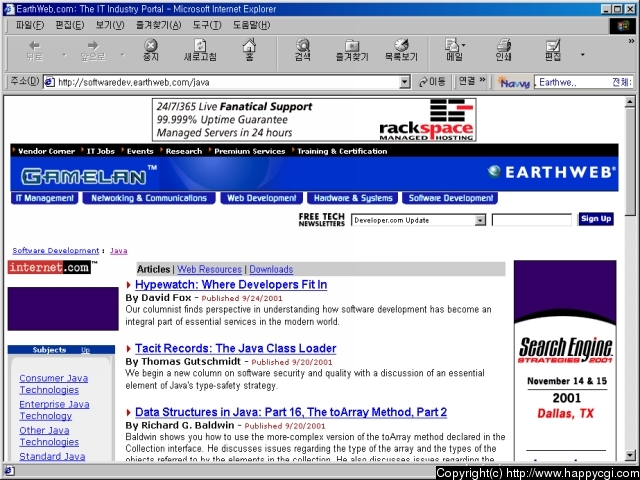Click Events in top black bar
This screenshot has width=640, height=480.
click(140, 151)
